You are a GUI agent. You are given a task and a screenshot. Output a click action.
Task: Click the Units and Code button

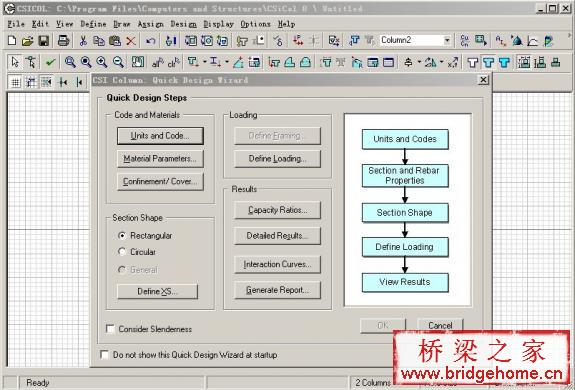[x=160, y=136]
